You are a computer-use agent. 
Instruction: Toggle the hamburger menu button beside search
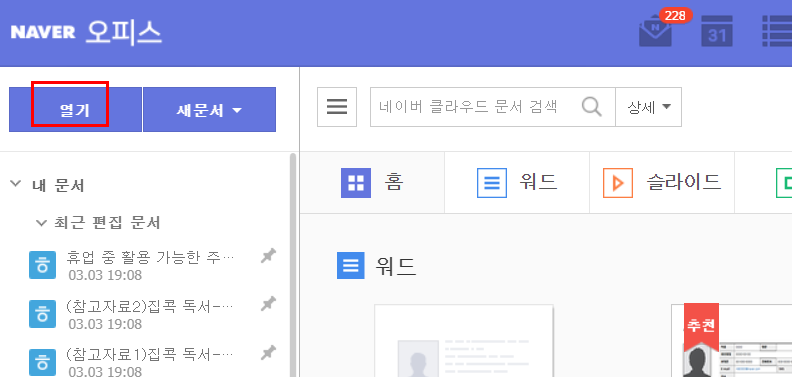(x=337, y=107)
